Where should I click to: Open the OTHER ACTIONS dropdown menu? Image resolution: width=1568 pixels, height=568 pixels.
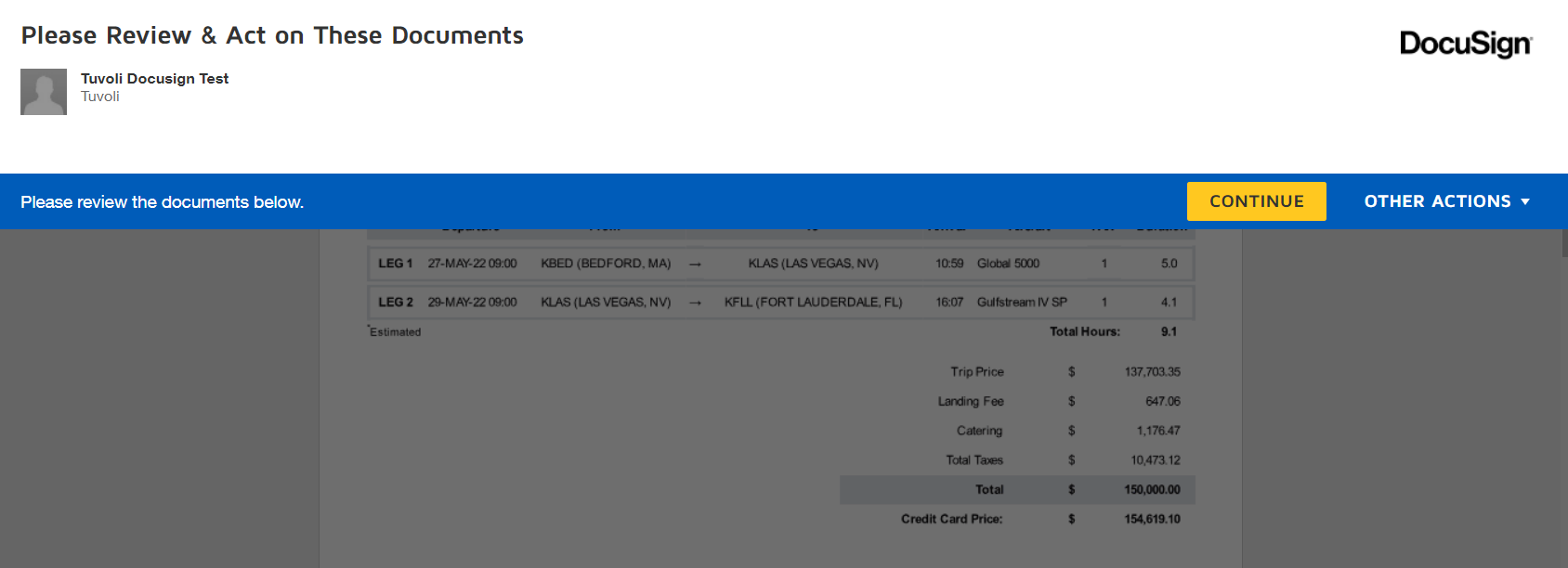point(1445,201)
